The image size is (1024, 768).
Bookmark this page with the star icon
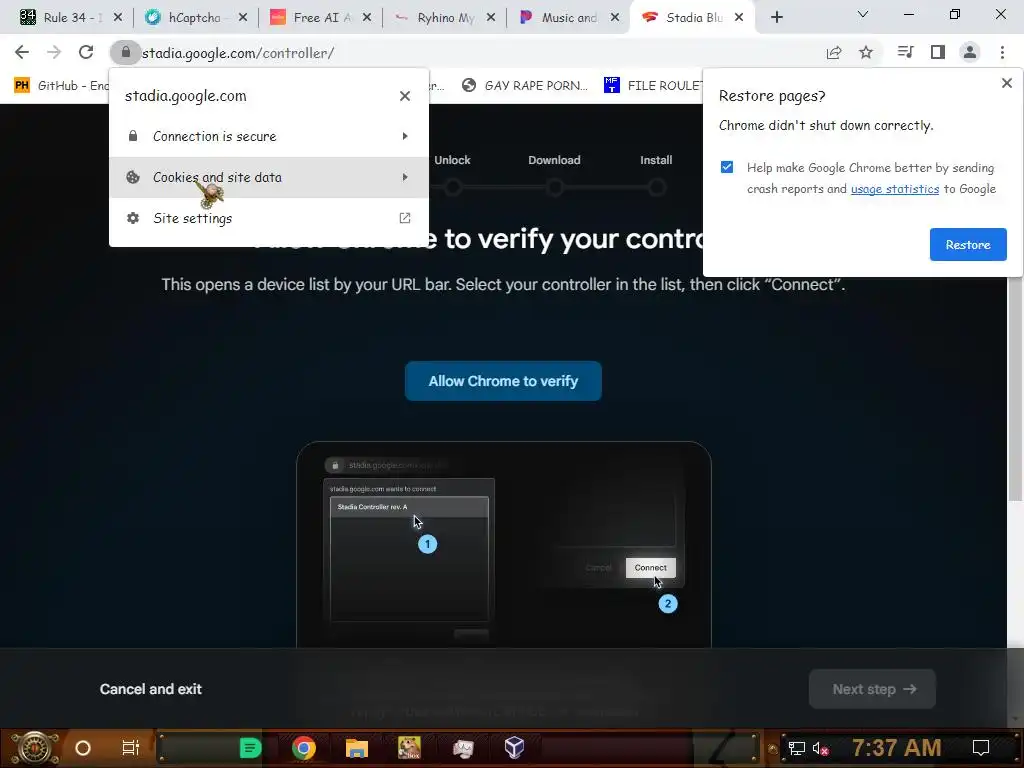(x=866, y=52)
